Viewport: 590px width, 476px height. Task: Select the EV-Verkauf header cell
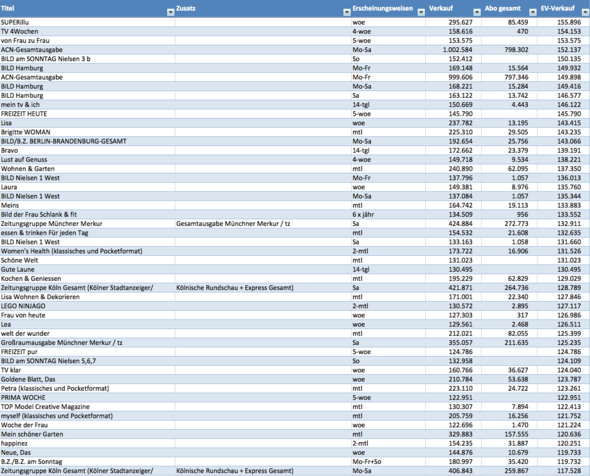pyautogui.click(x=564, y=9)
